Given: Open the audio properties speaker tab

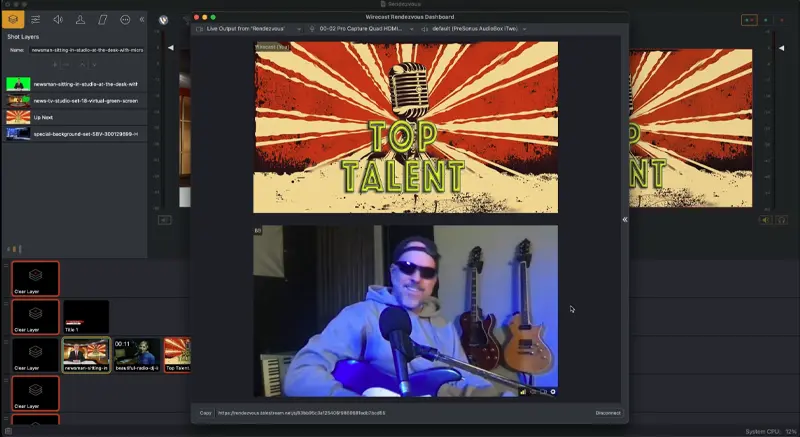Looking at the screenshot, I should [x=58, y=20].
